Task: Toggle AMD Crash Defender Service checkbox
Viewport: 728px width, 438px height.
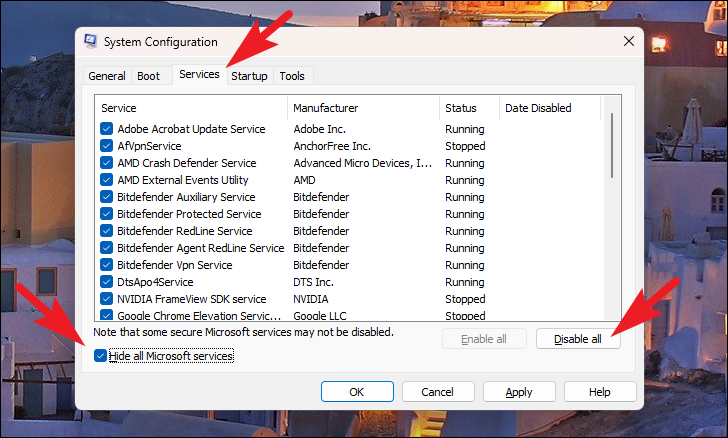Action: click(x=106, y=163)
